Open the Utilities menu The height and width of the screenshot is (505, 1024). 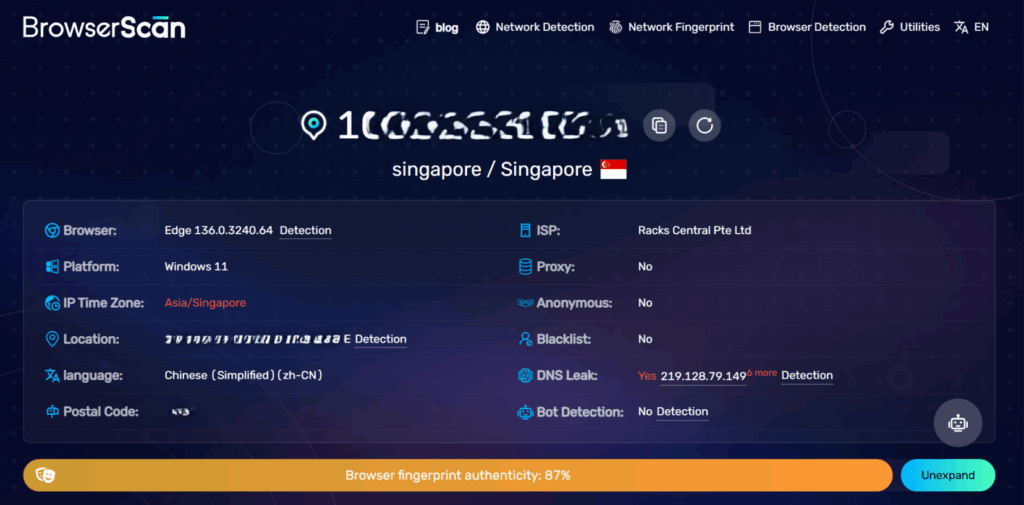[920, 27]
